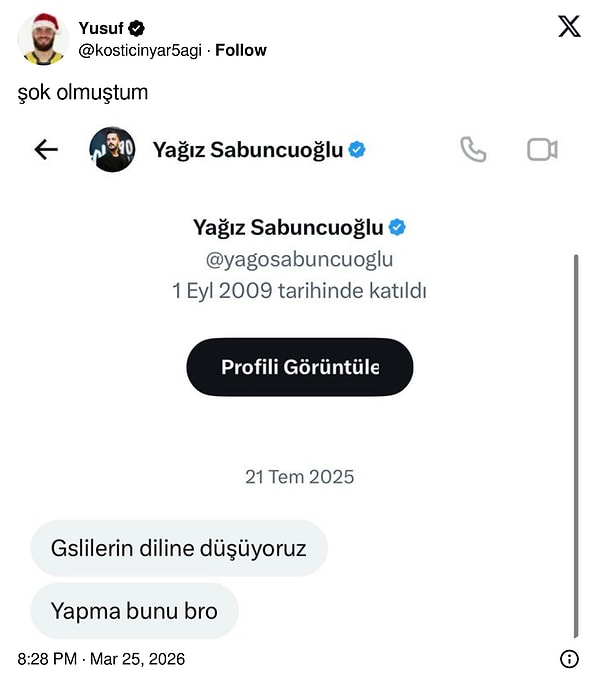
Task: Start a voice call with Yağız
Action: 473,150
